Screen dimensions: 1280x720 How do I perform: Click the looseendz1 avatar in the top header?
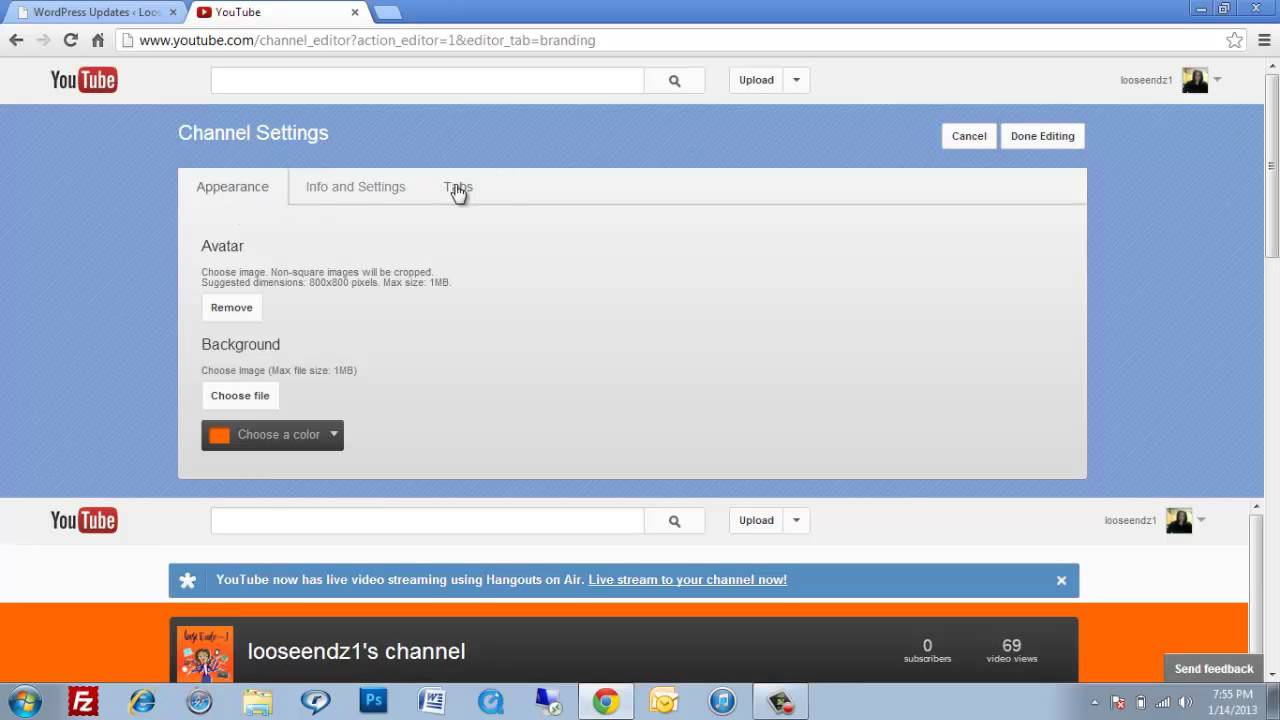1195,80
